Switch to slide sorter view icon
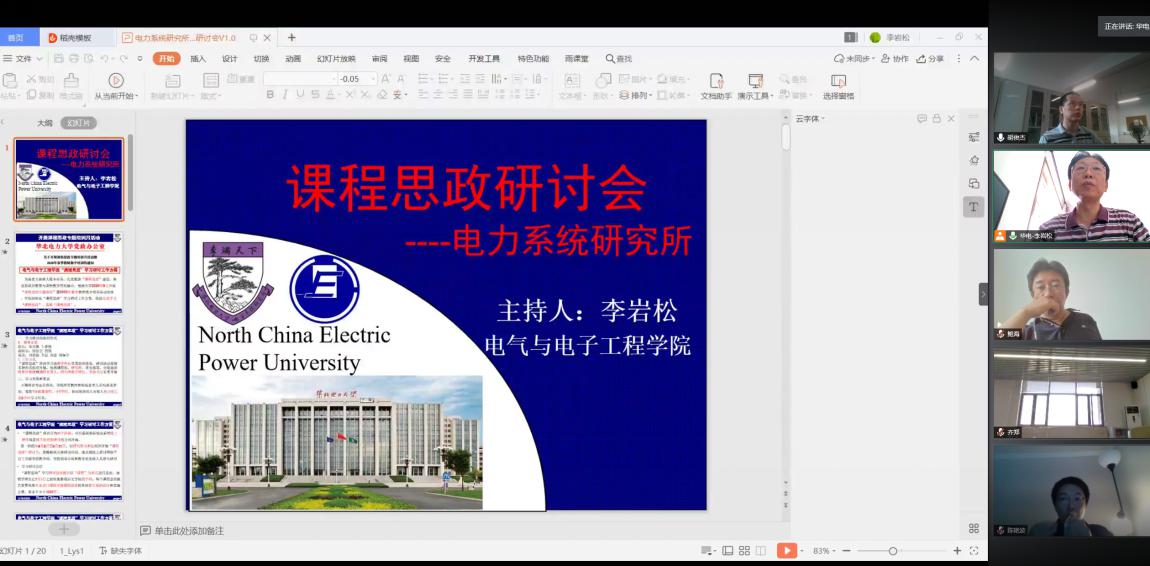This screenshot has height=566, width=1150. (744, 551)
